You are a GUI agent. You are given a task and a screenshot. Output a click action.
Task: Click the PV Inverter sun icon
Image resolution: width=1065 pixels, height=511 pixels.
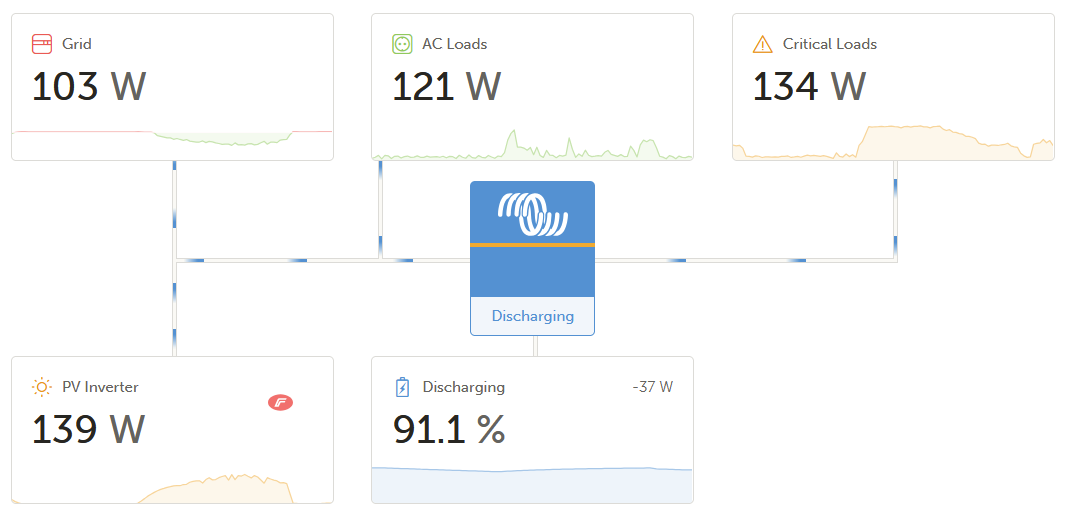click(x=41, y=387)
